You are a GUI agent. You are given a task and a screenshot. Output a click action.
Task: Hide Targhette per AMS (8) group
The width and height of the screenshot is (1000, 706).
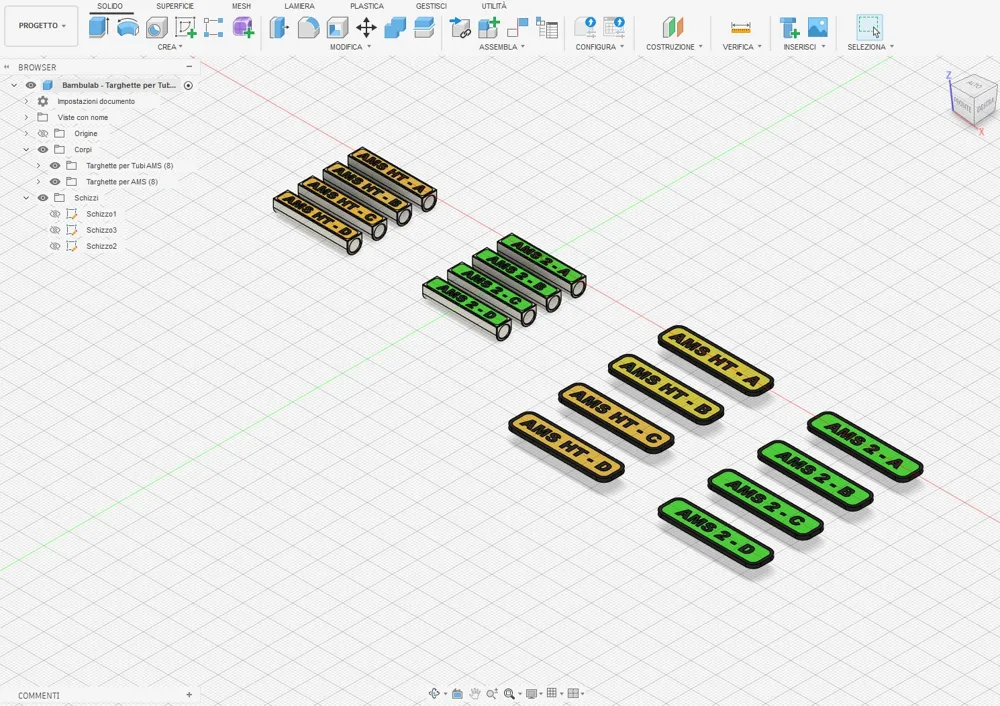coord(55,181)
